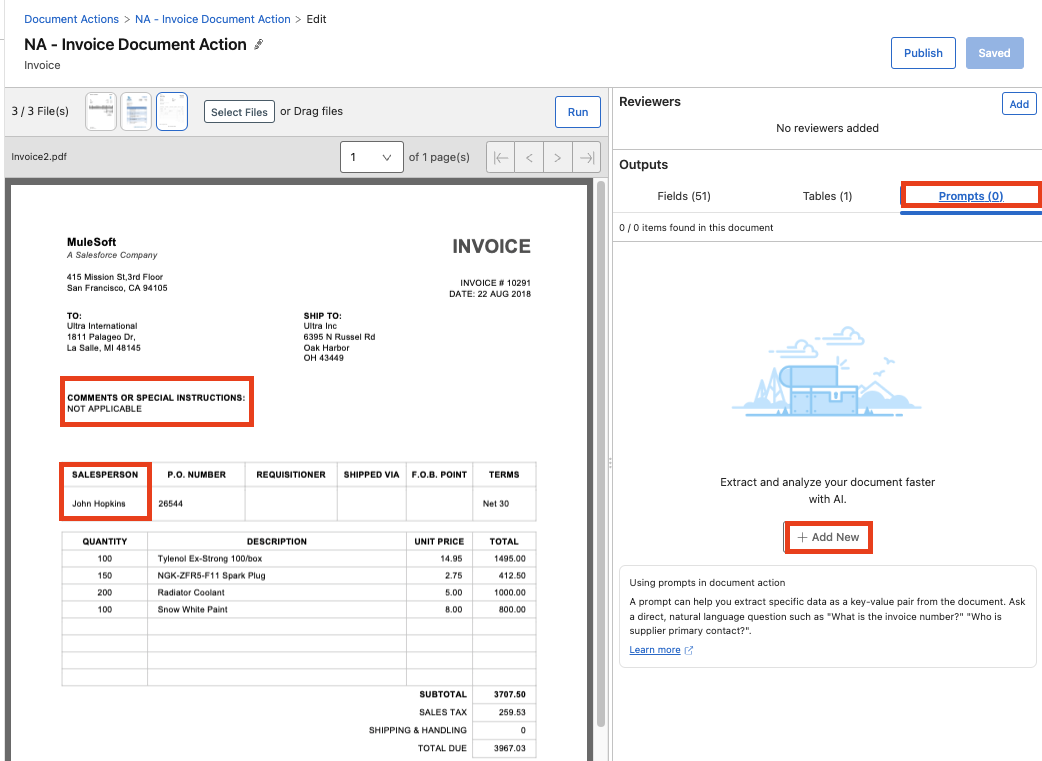Jump to the last document page
The image size is (1042, 761).
[586, 158]
